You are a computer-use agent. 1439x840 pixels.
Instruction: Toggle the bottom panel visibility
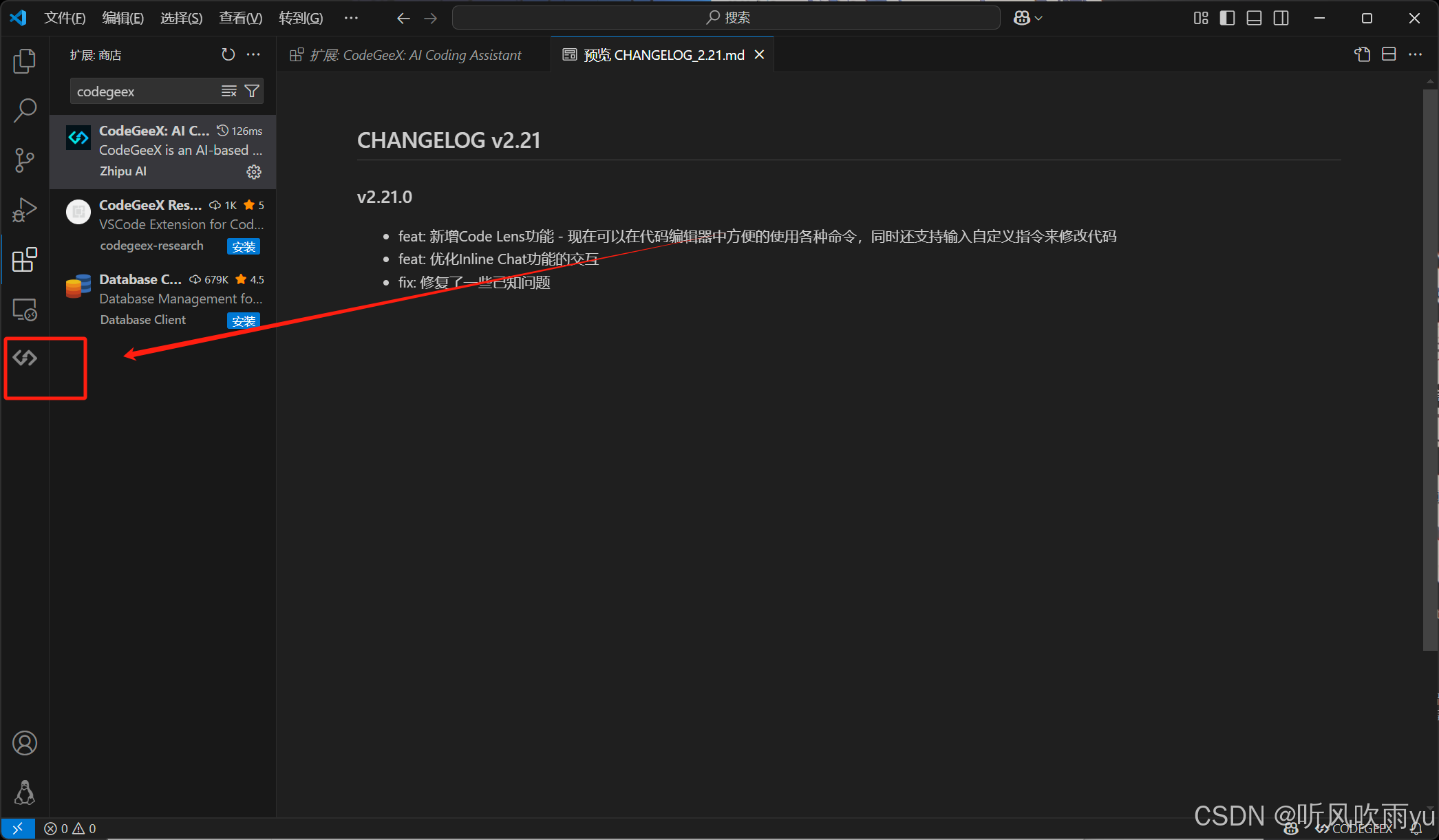click(1254, 18)
